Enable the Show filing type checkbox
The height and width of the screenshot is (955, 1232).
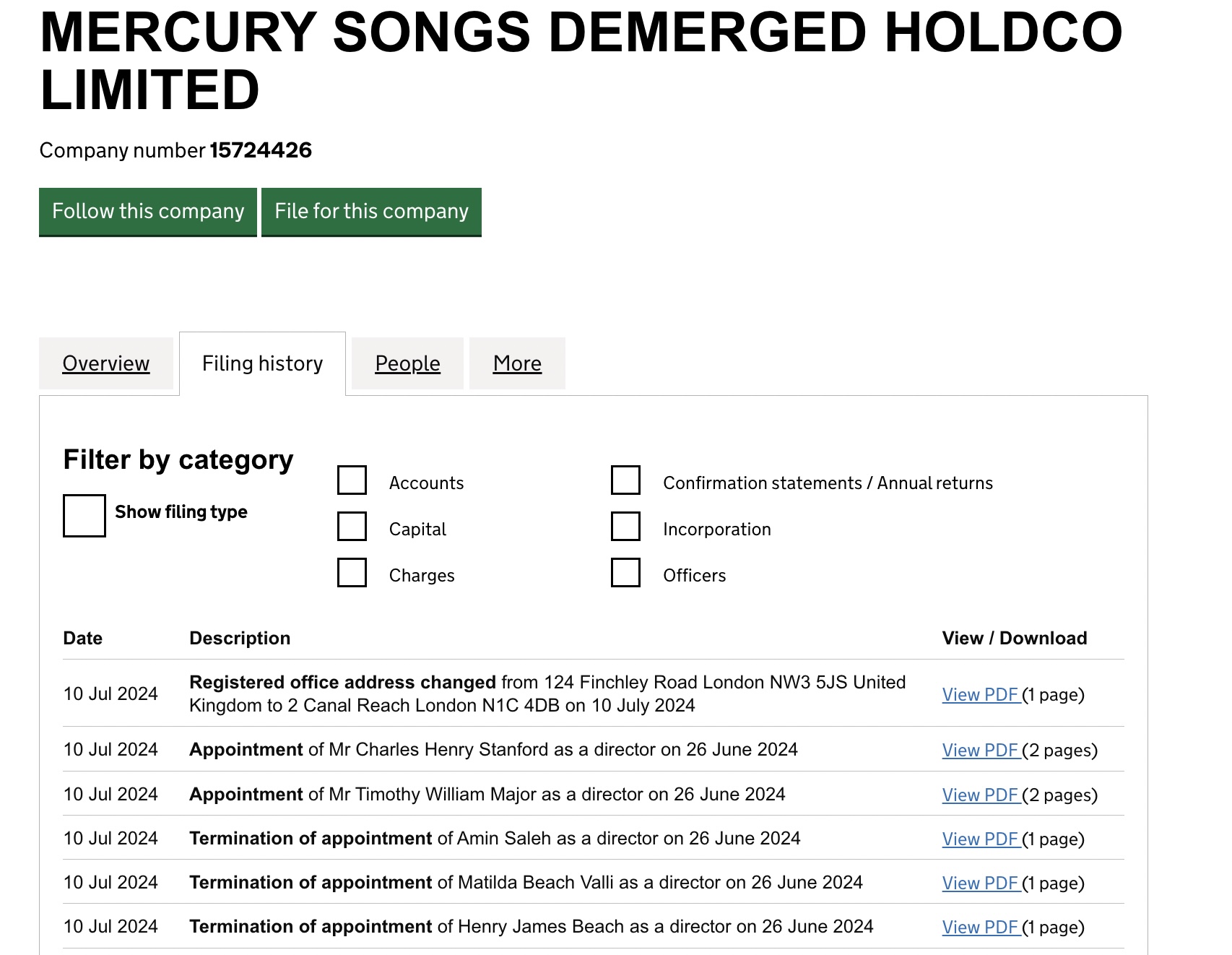click(84, 515)
